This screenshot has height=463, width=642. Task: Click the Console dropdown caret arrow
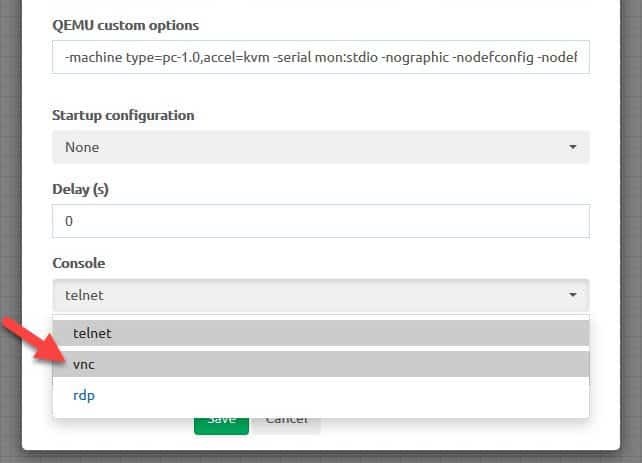[x=573, y=295]
